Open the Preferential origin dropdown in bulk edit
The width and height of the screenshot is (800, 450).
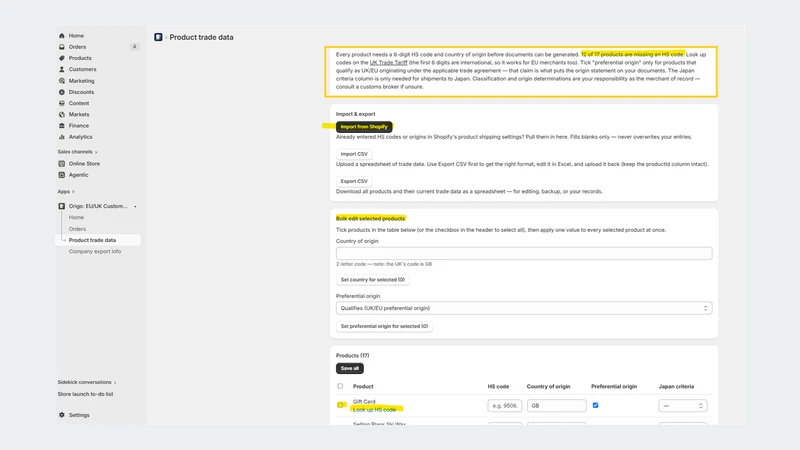click(x=524, y=308)
